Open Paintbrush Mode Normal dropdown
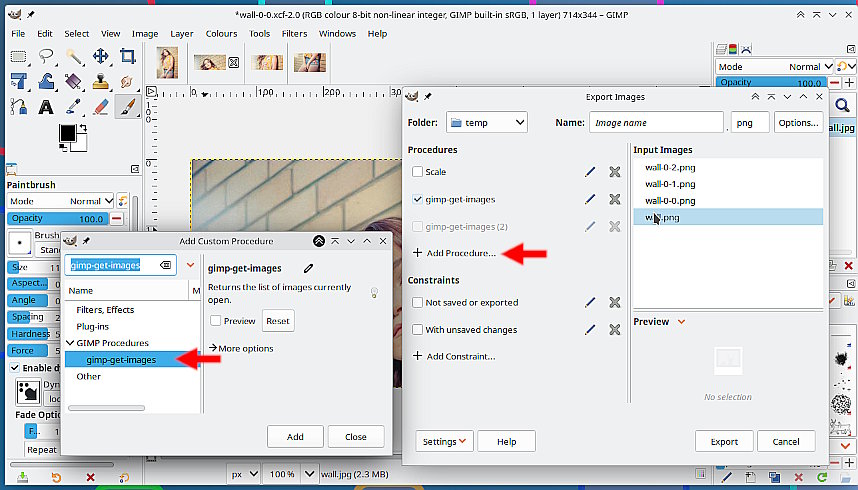The width and height of the screenshot is (858, 490). point(61,201)
